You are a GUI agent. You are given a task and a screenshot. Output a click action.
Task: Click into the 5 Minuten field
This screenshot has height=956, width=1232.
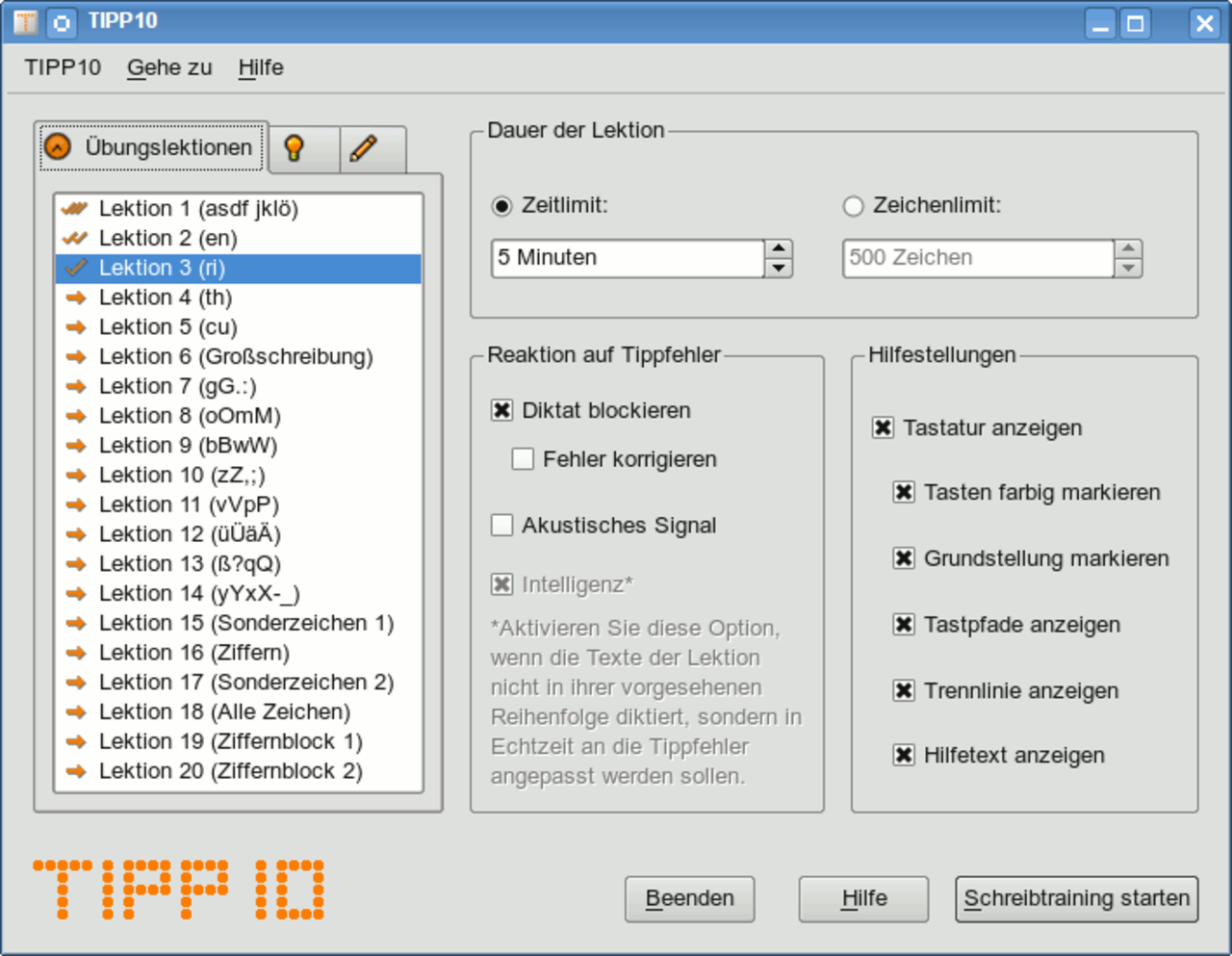(x=628, y=258)
